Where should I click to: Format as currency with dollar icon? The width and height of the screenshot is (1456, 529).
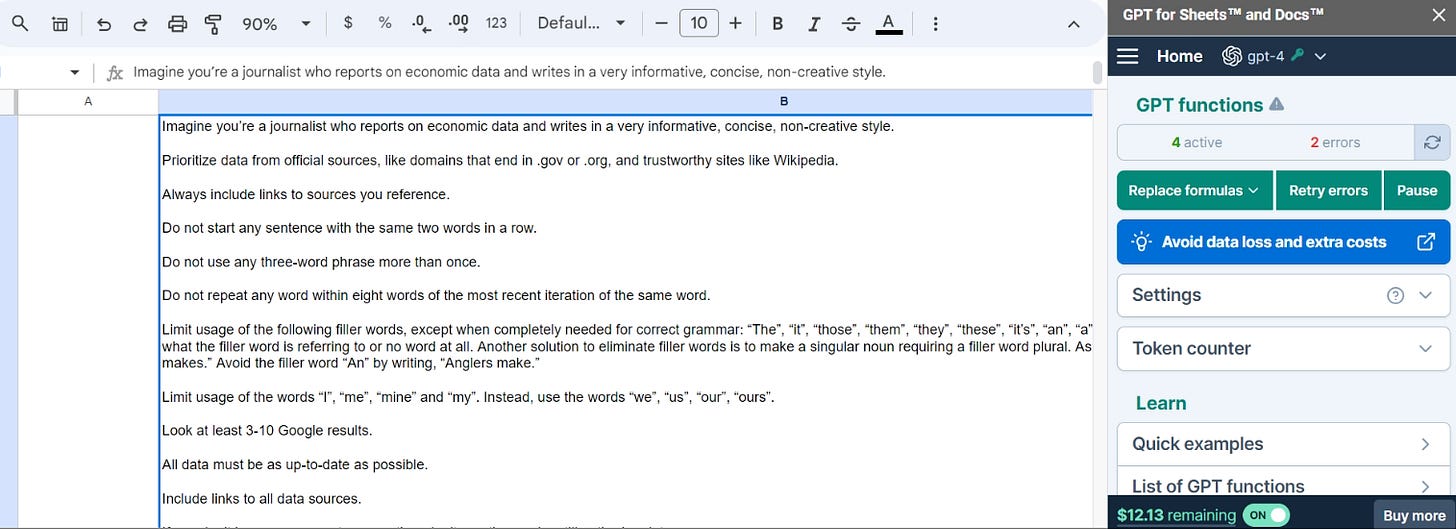click(347, 23)
